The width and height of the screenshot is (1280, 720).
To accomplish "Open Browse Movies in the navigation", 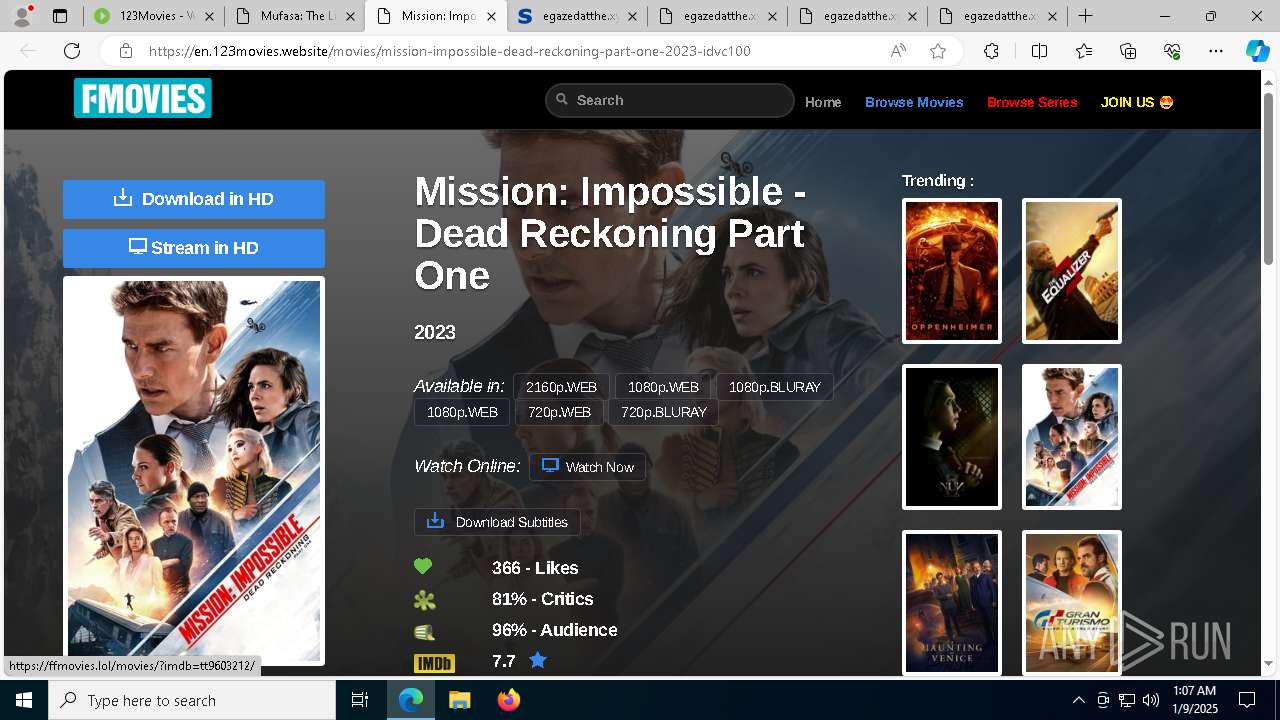I will pos(914,102).
